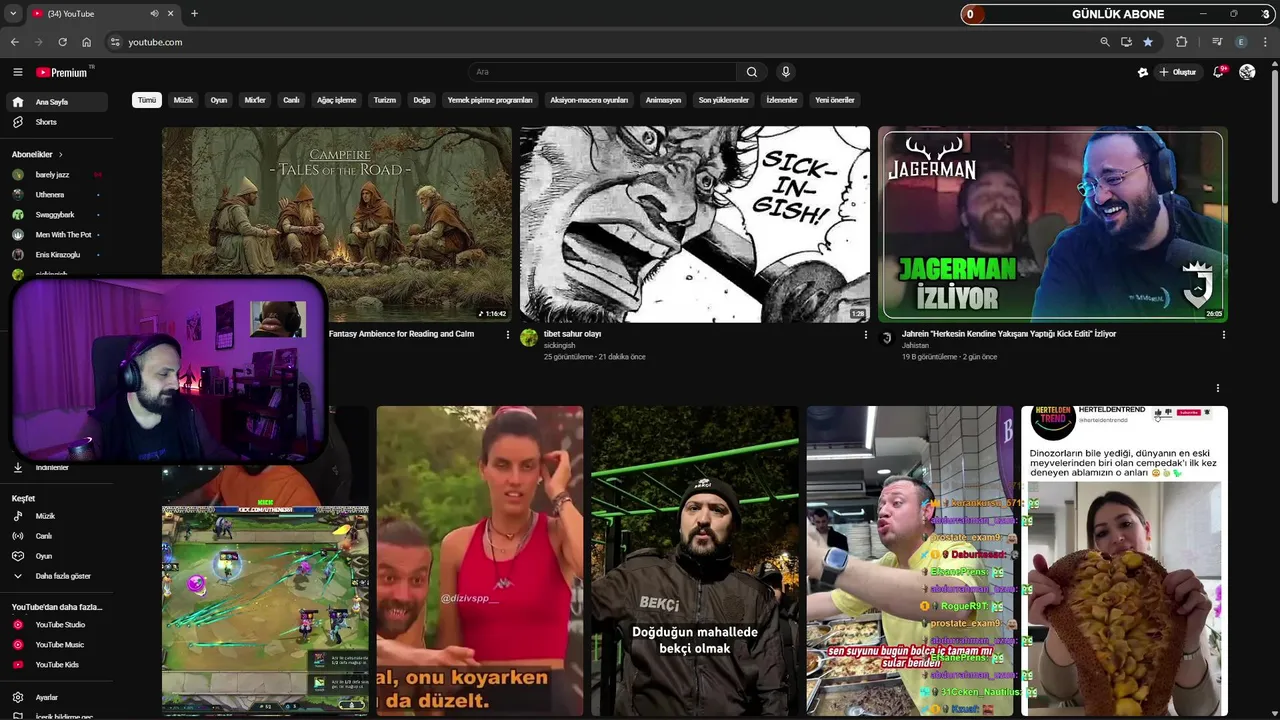Viewport: 1280px width, 720px height.
Task: Click the youtube.com address bar
Action: [x=600, y=42]
